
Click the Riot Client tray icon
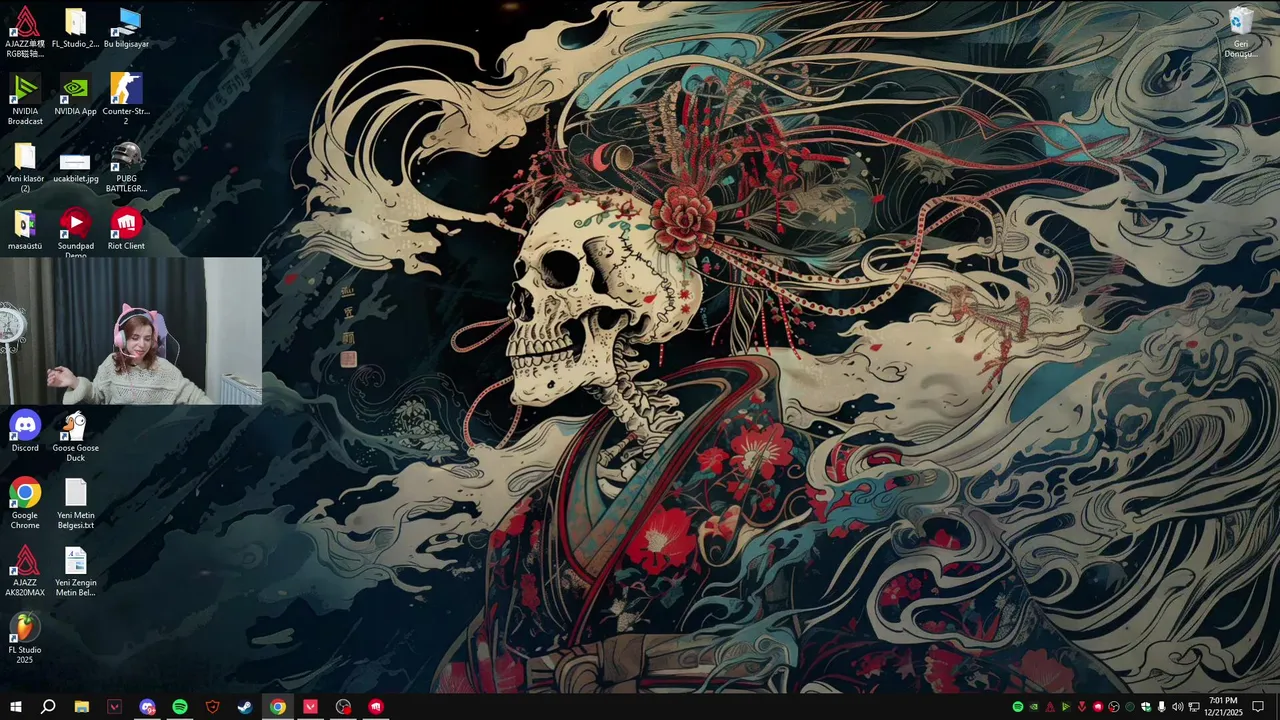[x=1098, y=707]
